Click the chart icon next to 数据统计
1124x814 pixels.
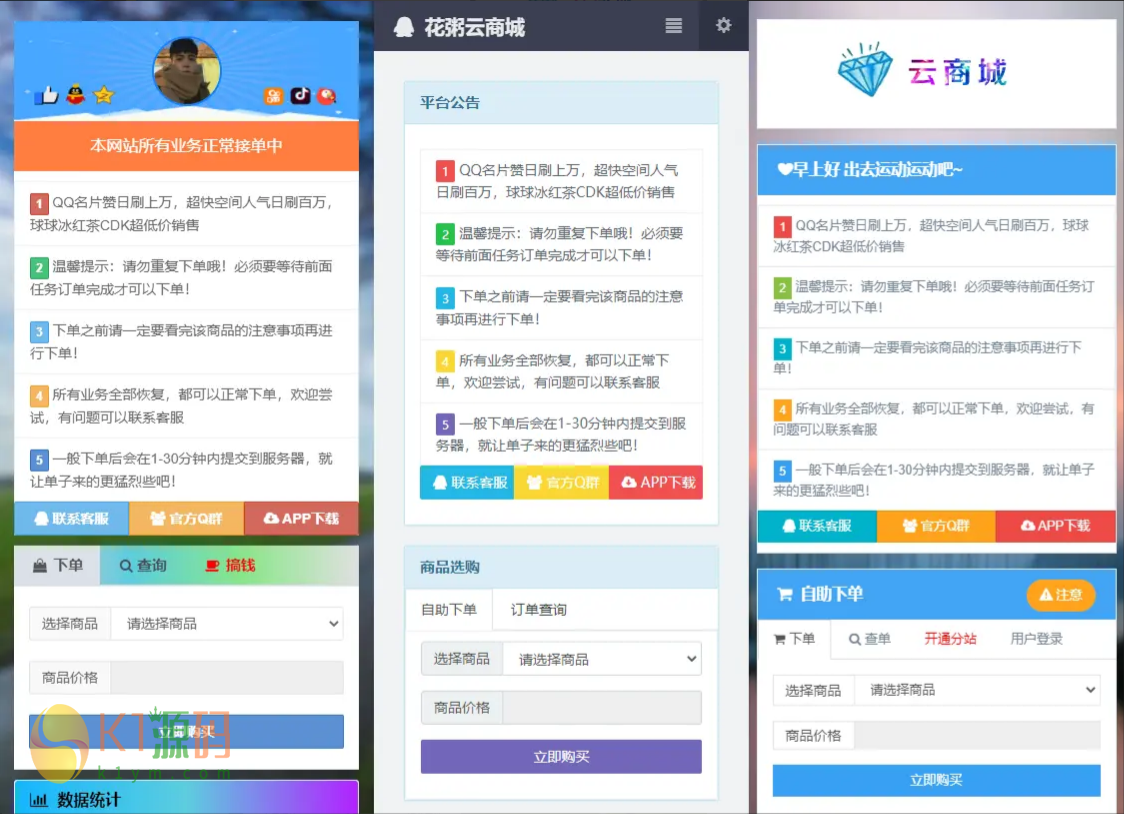pyautogui.click(x=39, y=800)
